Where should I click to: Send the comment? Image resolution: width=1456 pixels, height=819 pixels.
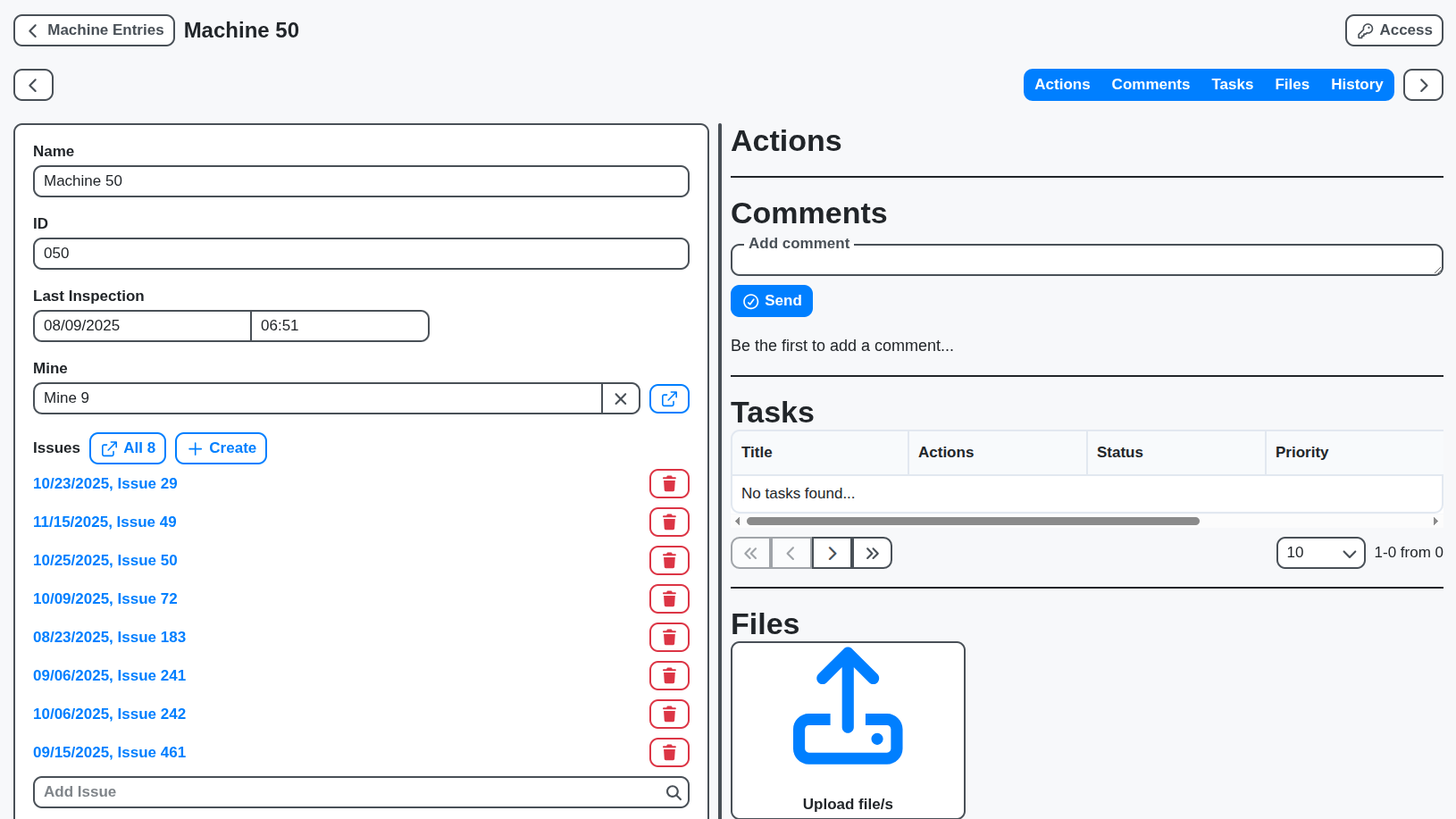[772, 301]
